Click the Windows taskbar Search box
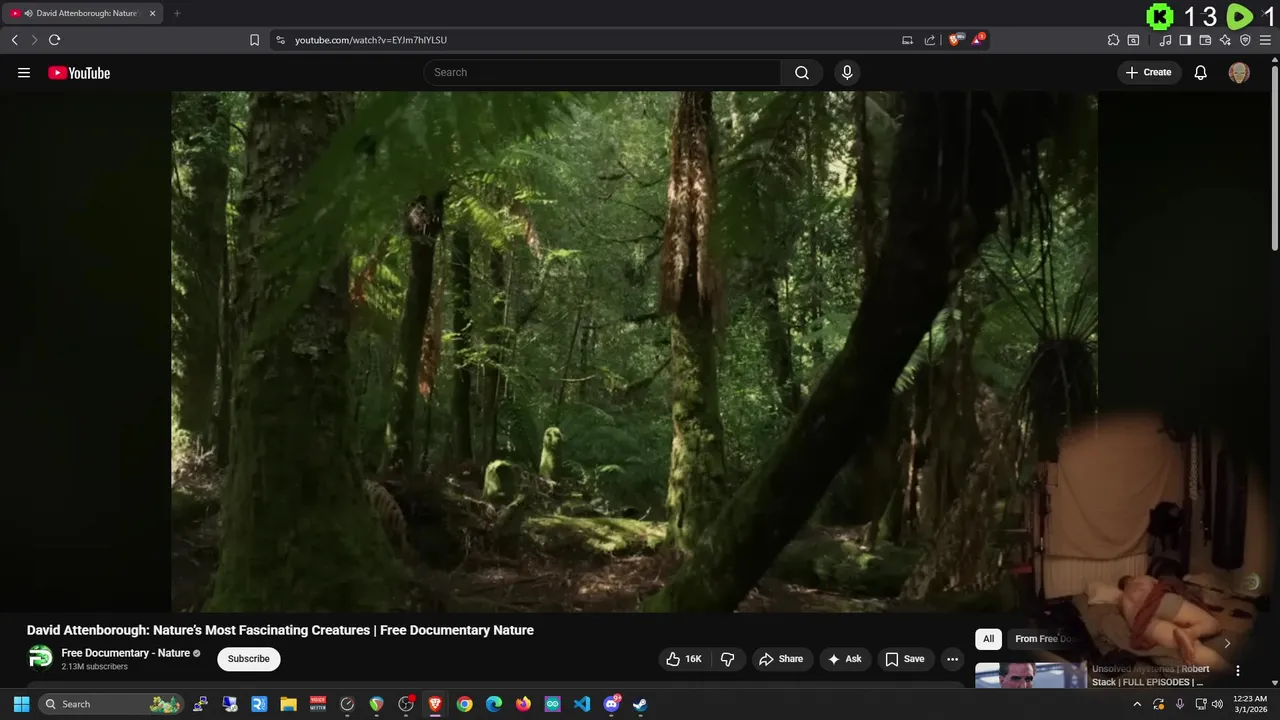The height and width of the screenshot is (720, 1280). (112, 704)
